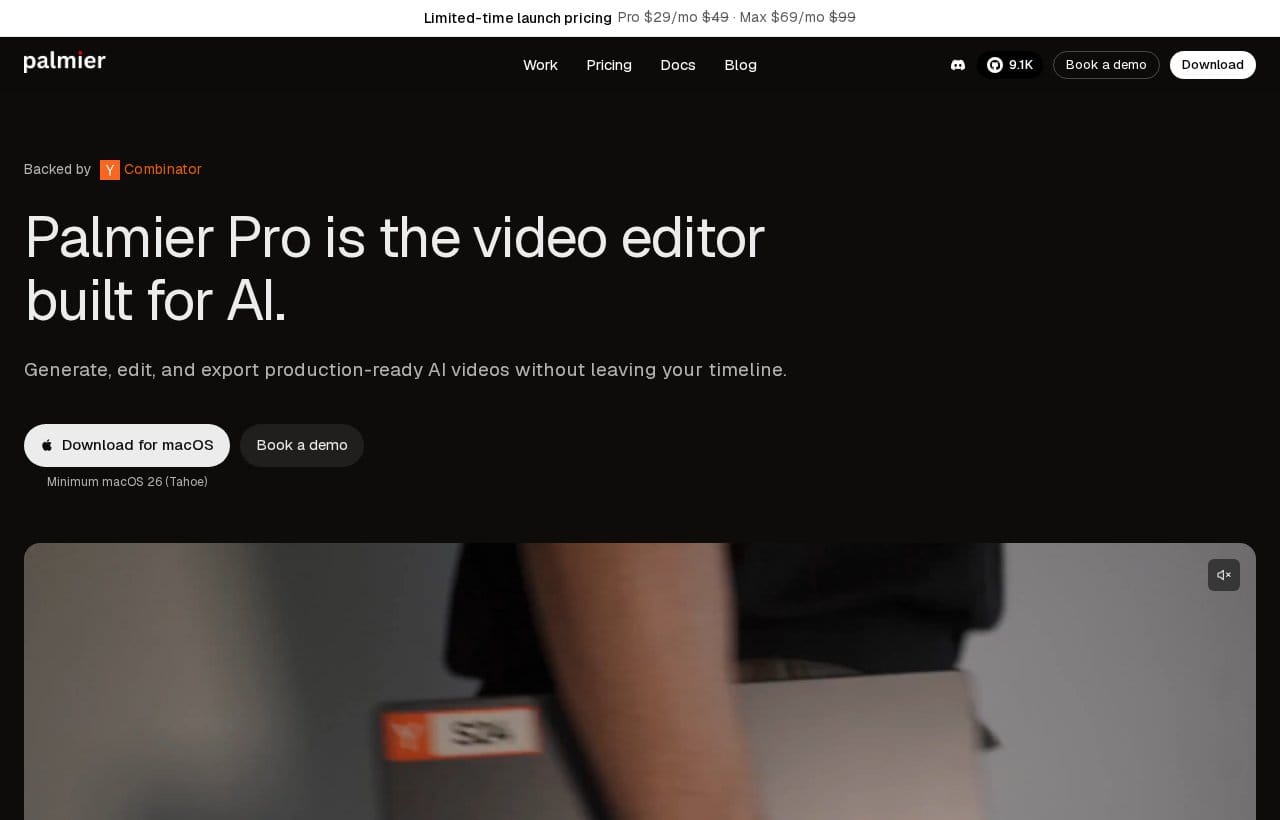Click the Generate, edit, and export subheading
This screenshot has height=820, width=1280.
pyautogui.click(x=405, y=370)
